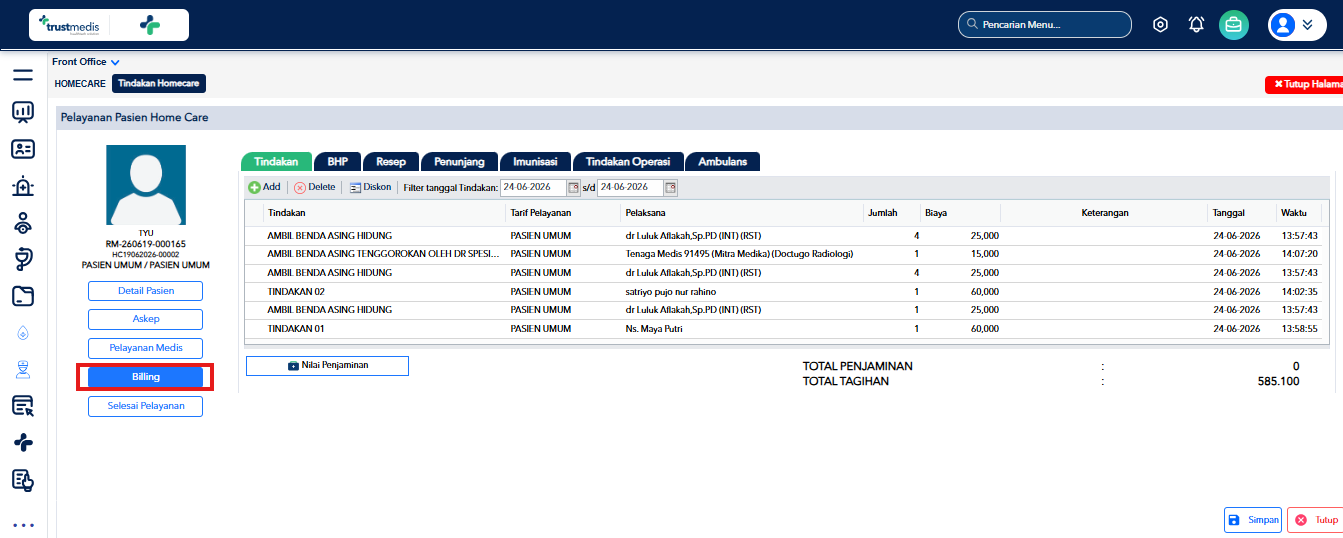Click the start filter date field
The width and height of the screenshot is (1343, 538).
[533, 187]
